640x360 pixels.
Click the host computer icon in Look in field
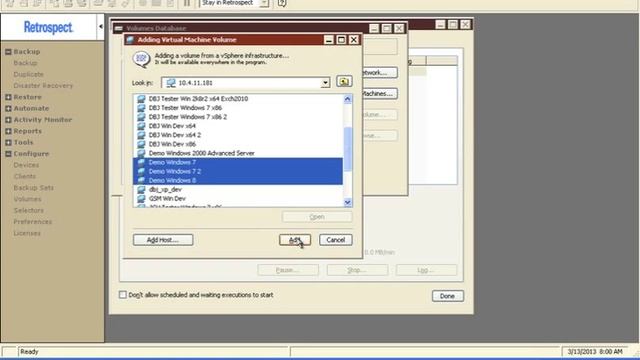pyautogui.click(x=171, y=82)
